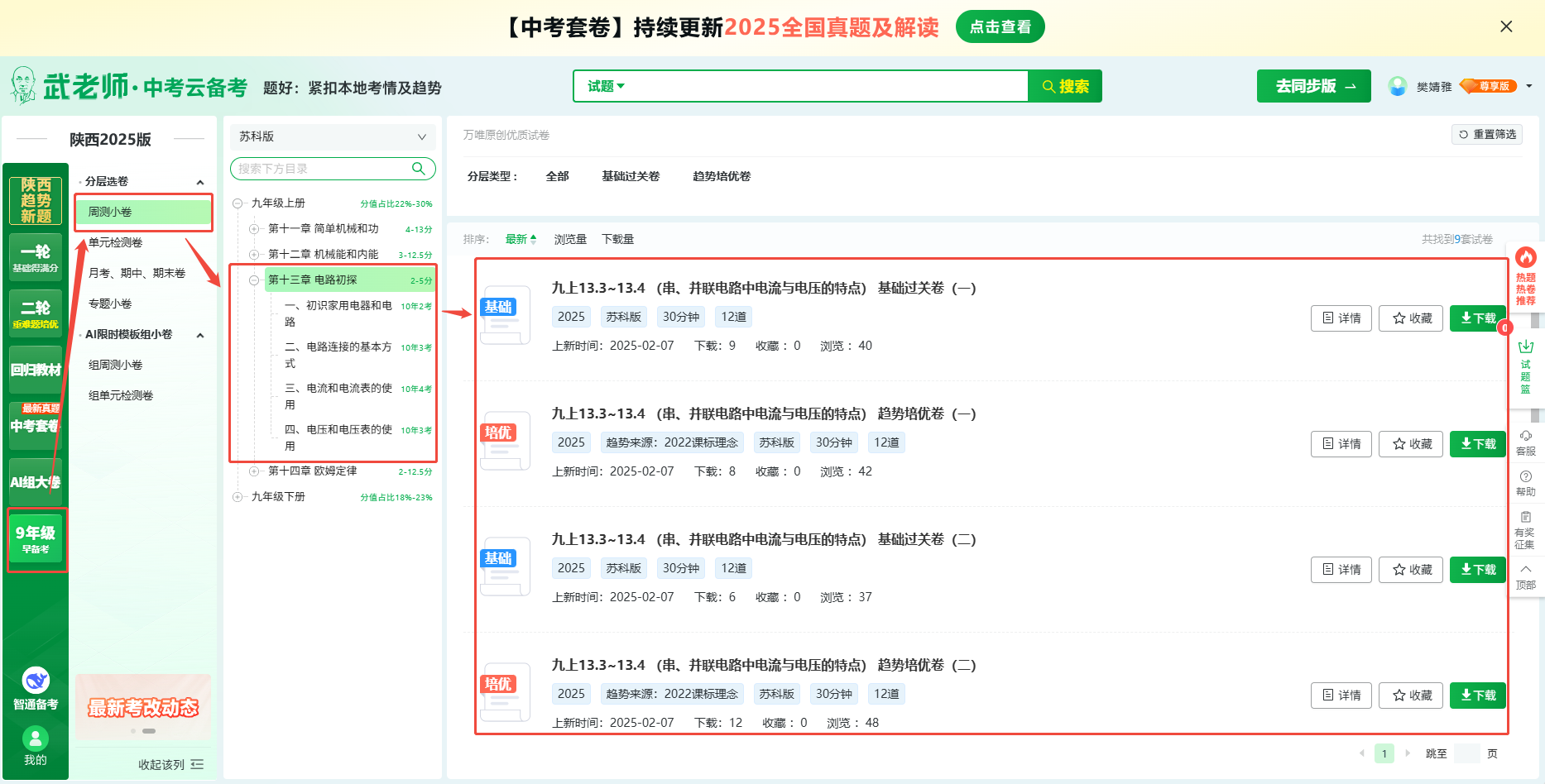Viewport: 1545px width, 784px height.
Task: Select the 基础过关卷 filter tab
Action: tap(631, 176)
